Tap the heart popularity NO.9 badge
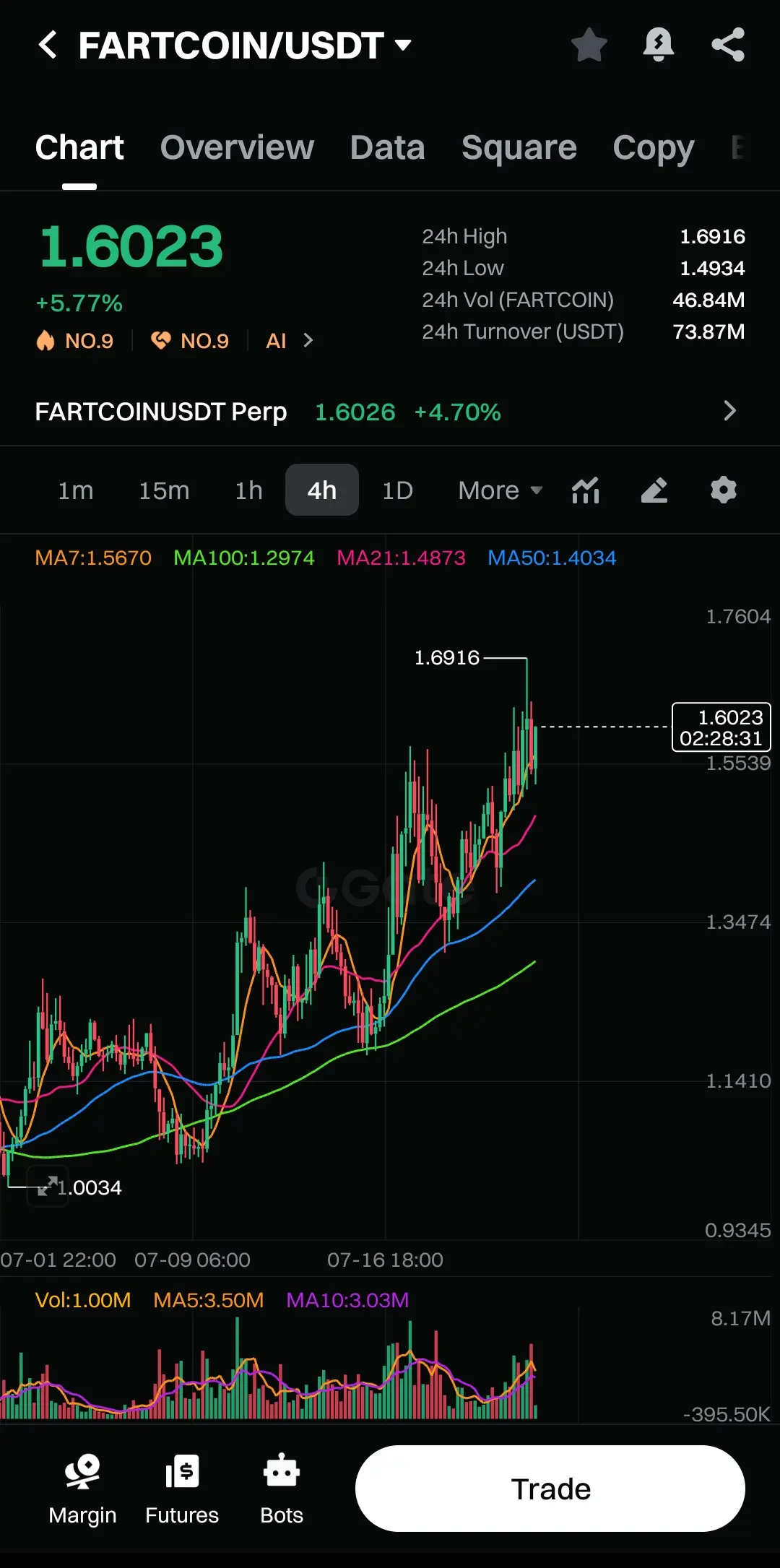The image size is (780, 1568). (190, 340)
